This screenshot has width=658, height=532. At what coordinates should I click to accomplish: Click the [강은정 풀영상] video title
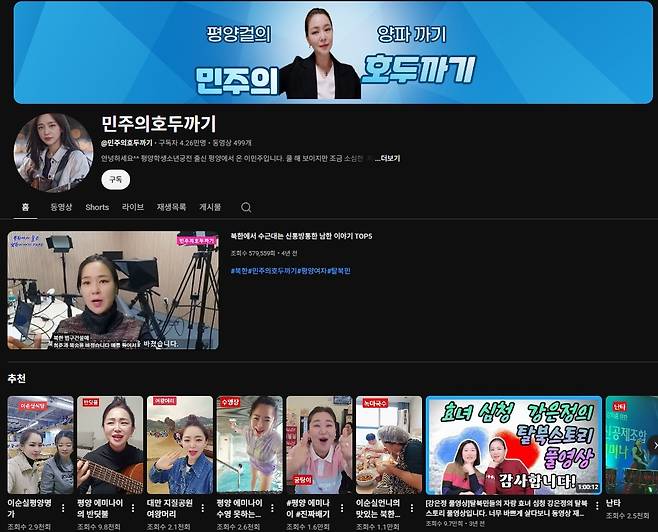[507, 508]
